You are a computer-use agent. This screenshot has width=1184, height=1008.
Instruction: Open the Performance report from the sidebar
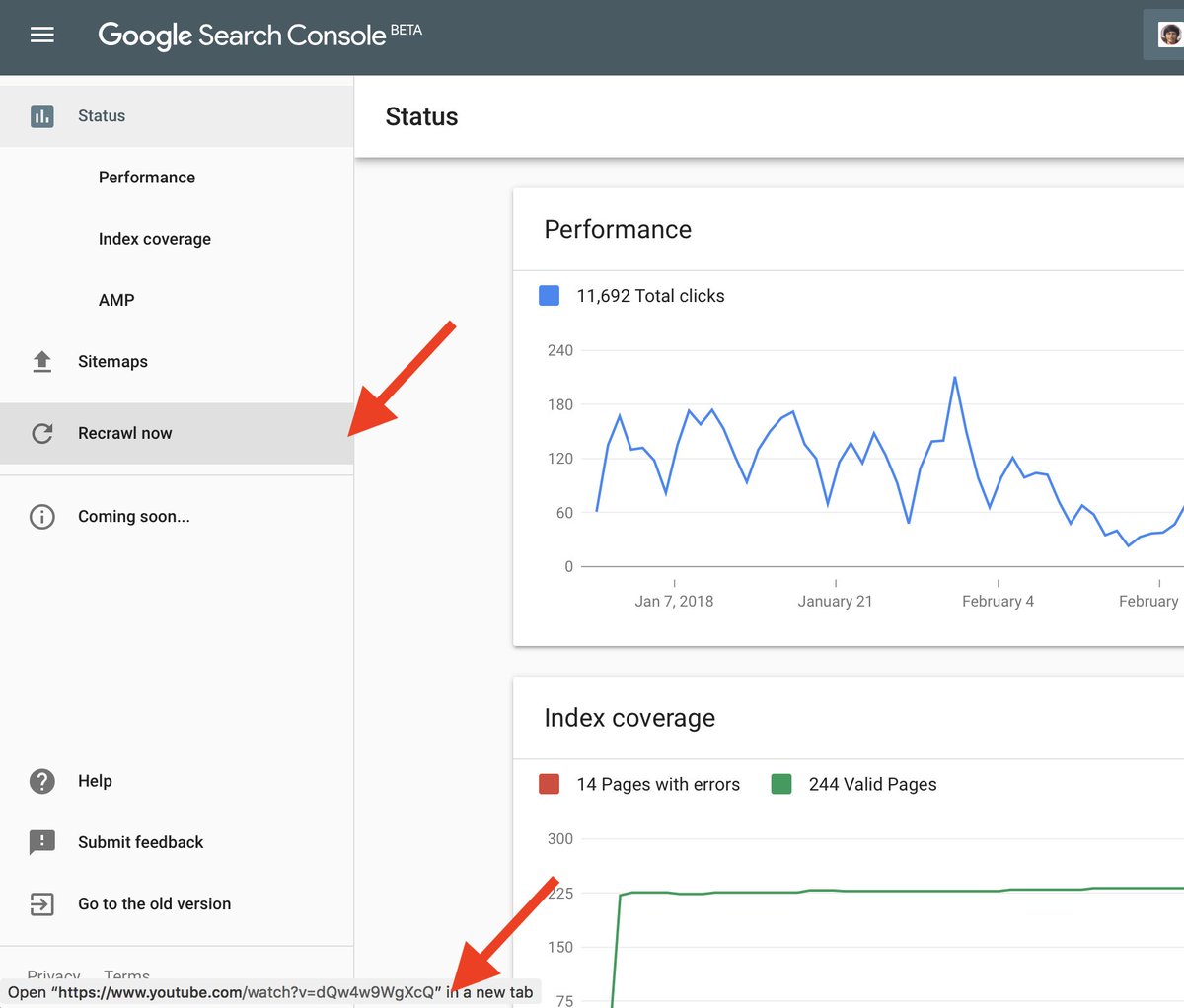(x=146, y=178)
